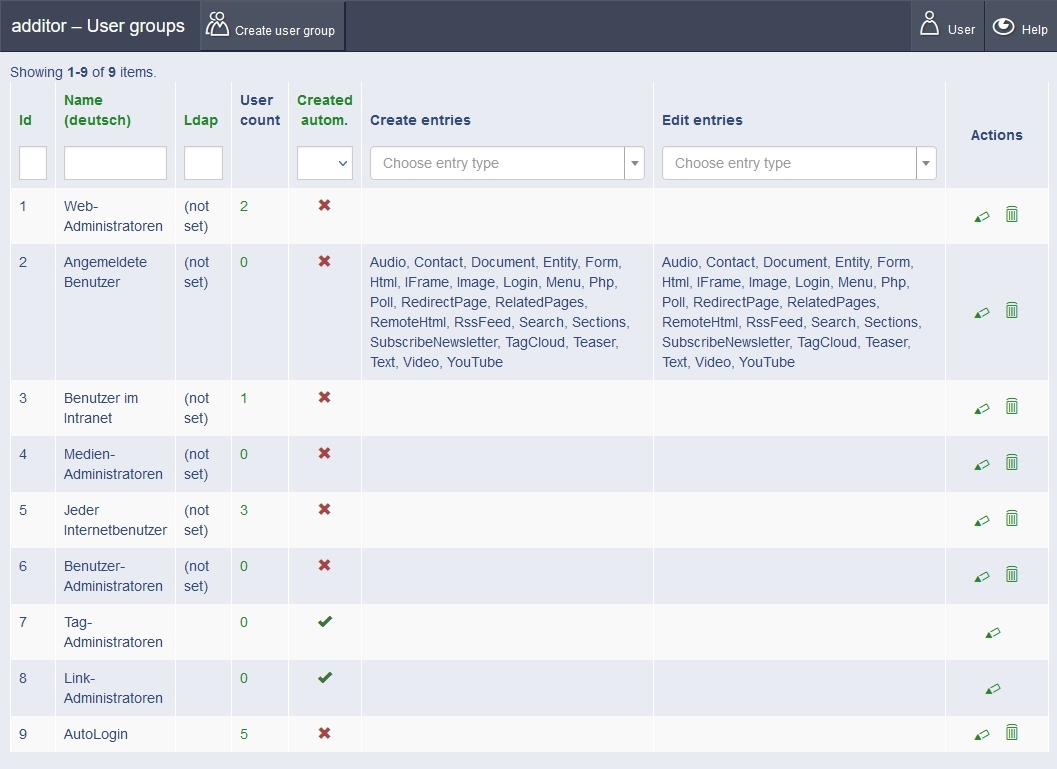Expand the Edit entries type dropdown

(798, 163)
